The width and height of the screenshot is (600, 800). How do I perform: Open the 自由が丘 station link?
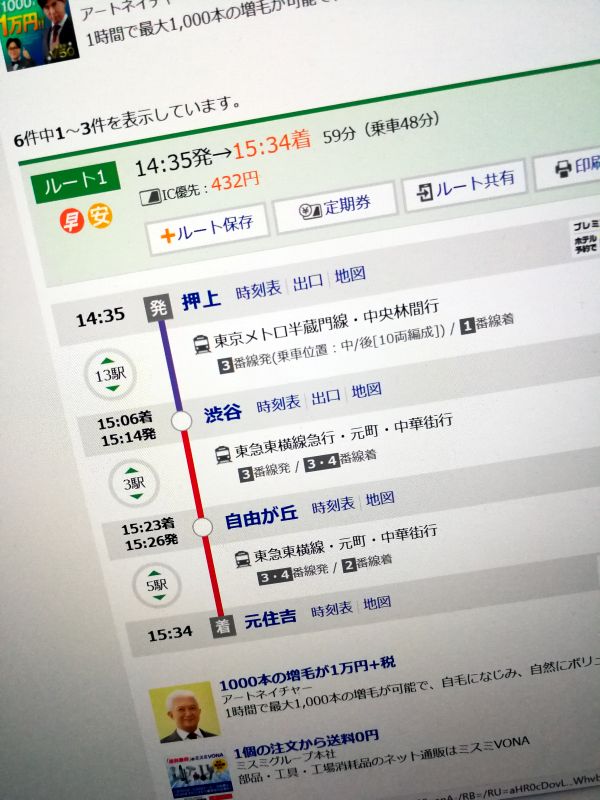tap(261, 517)
